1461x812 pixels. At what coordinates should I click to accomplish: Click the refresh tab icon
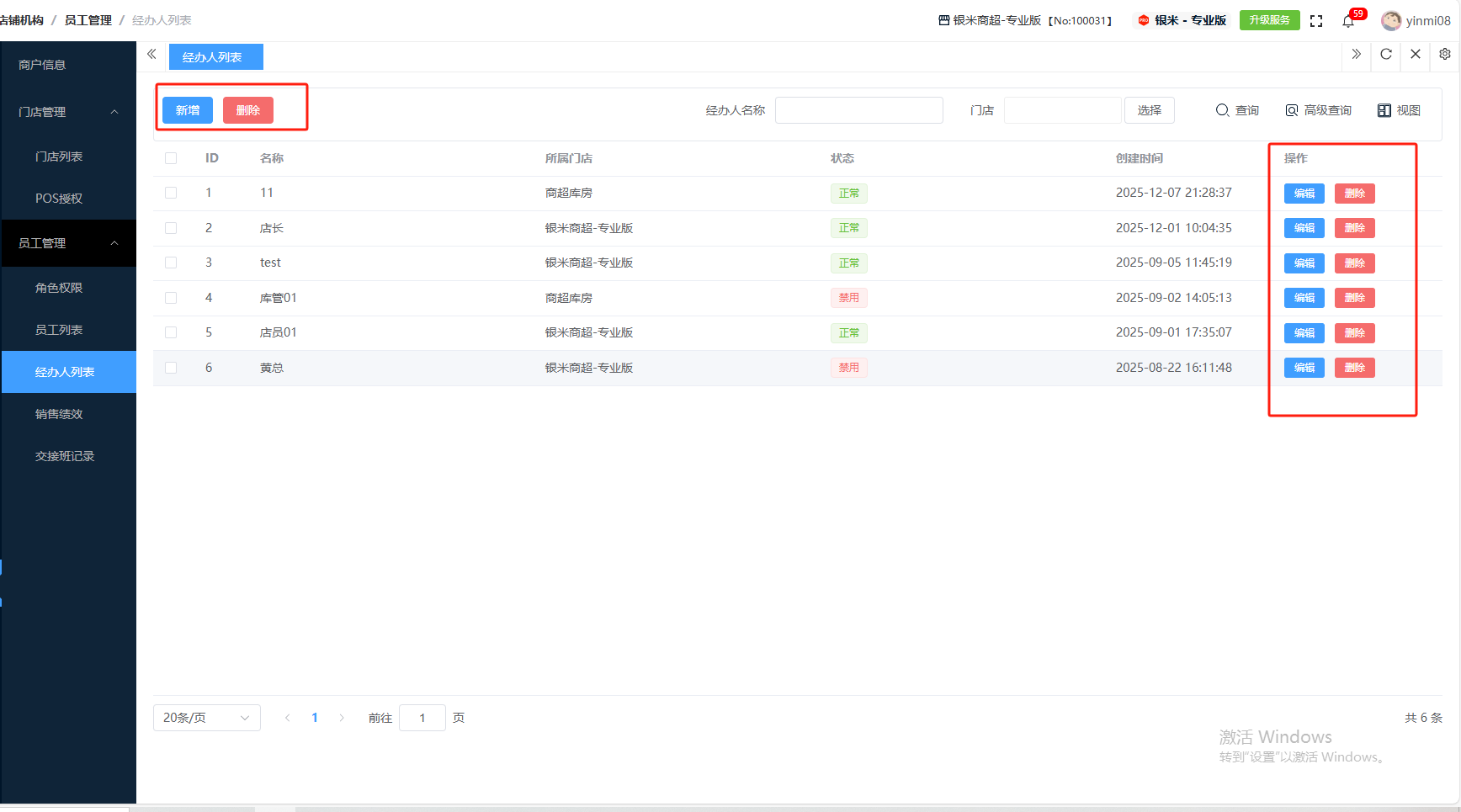coord(1386,55)
